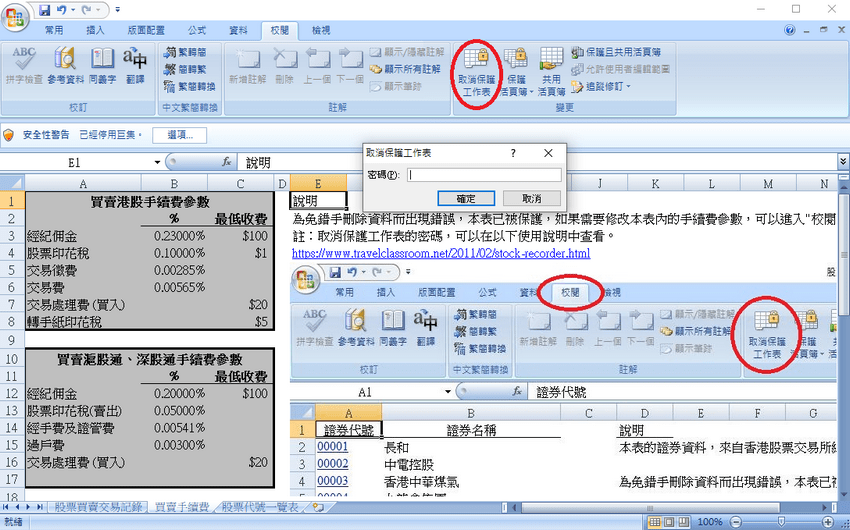Open 版面配置 tab in the top ribbon
This screenshot has height=530, width=850.
(146, 30)
